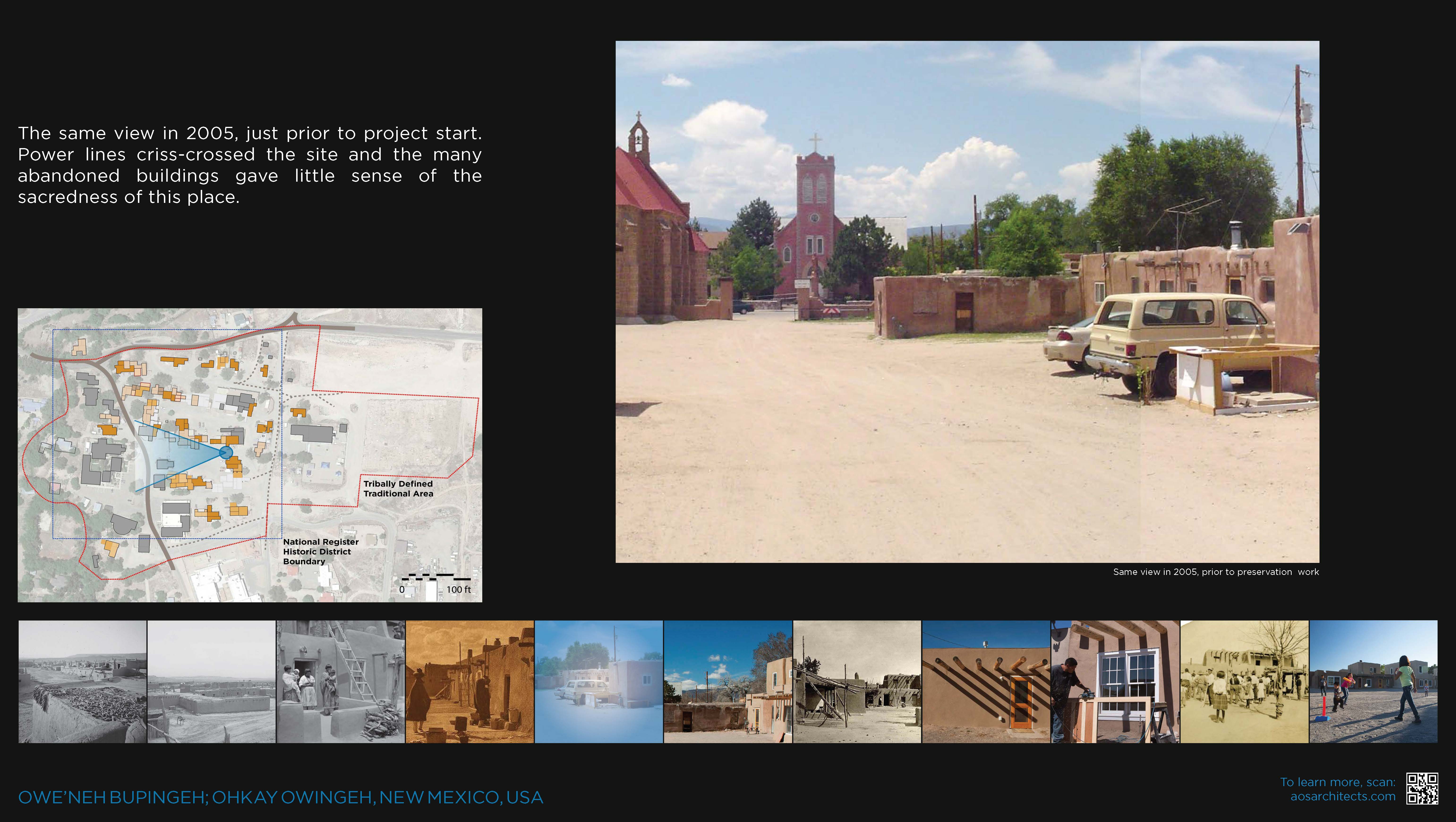Click the 100 ft scale bar on the map
1456x822 pixels.
[436, 578]
